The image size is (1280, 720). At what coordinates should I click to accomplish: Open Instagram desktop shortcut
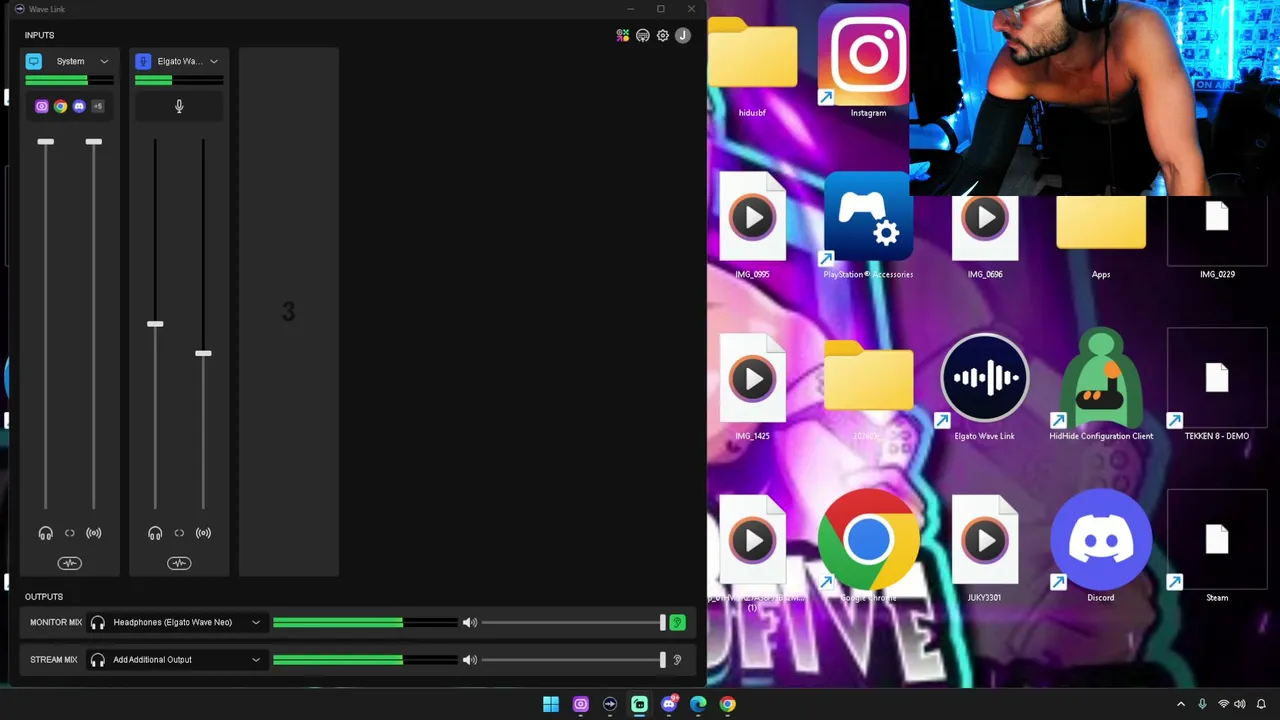(868, 62)
